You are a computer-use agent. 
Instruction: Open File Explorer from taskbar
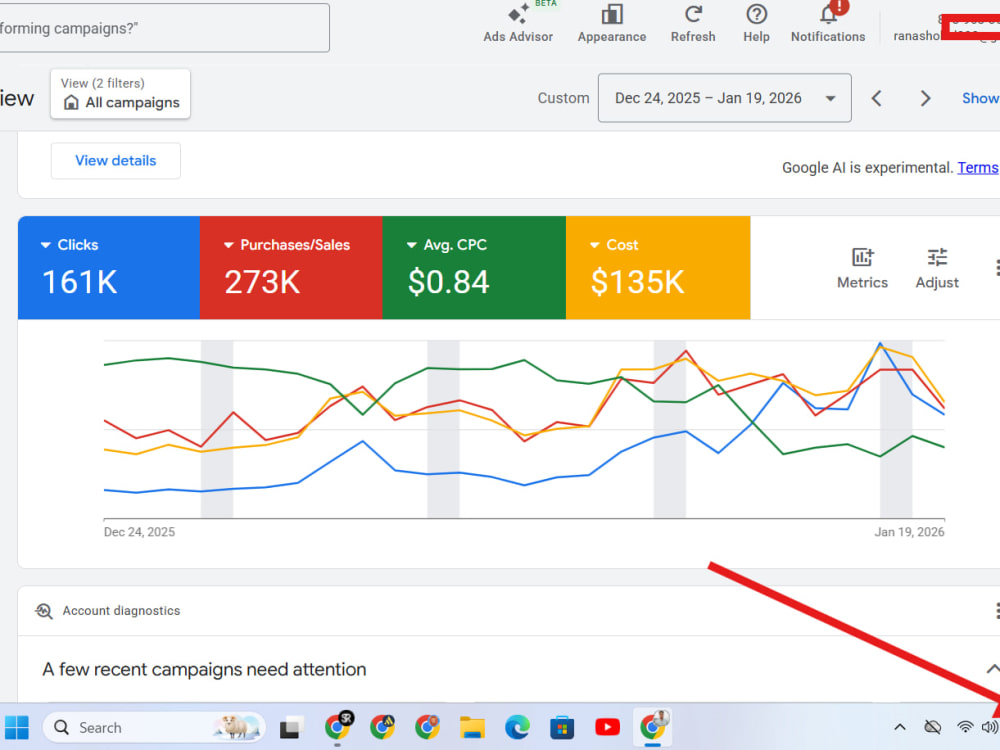click(473, 728)
